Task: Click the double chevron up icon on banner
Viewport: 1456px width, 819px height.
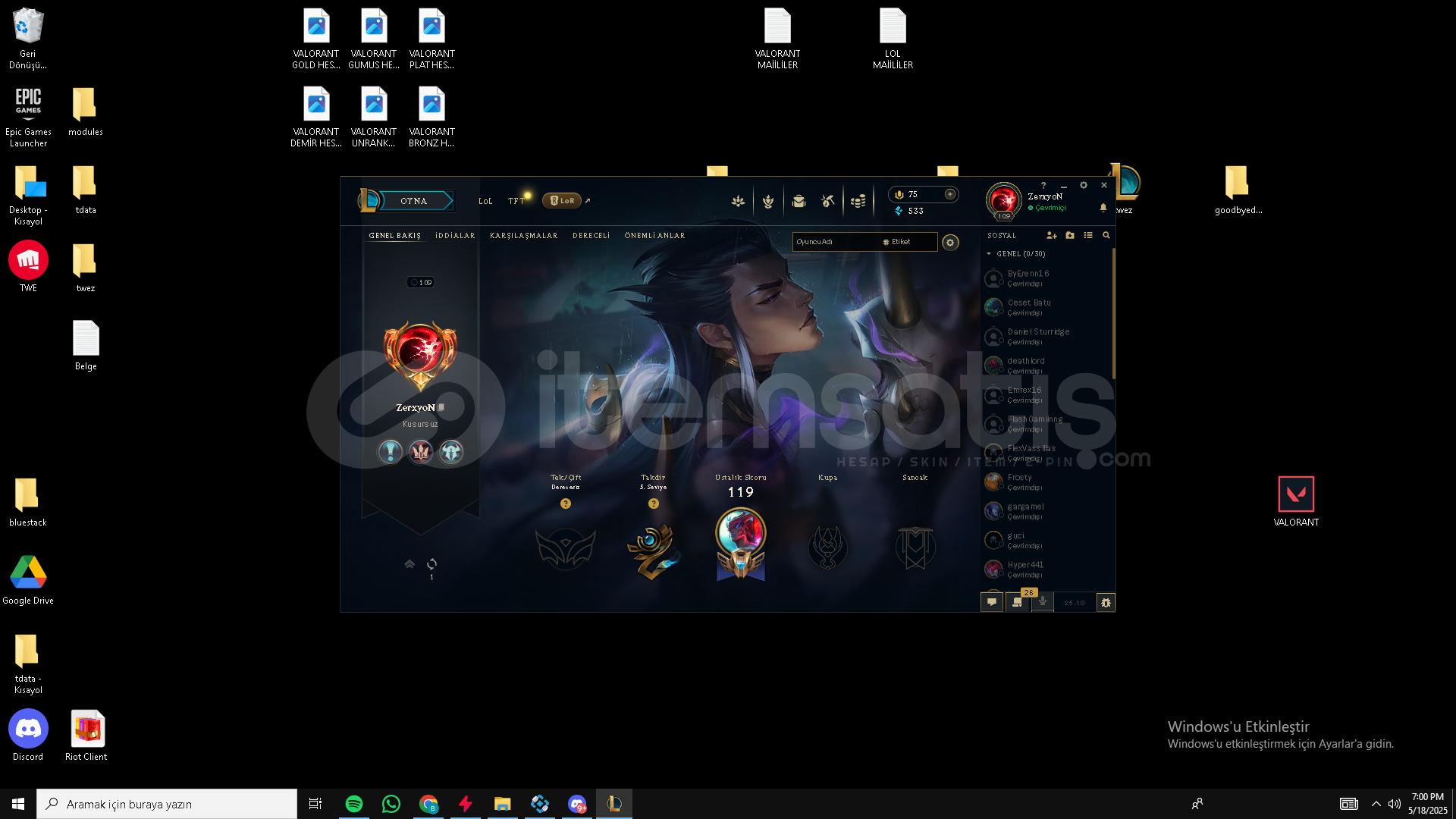Action: [x=409, y=564]
